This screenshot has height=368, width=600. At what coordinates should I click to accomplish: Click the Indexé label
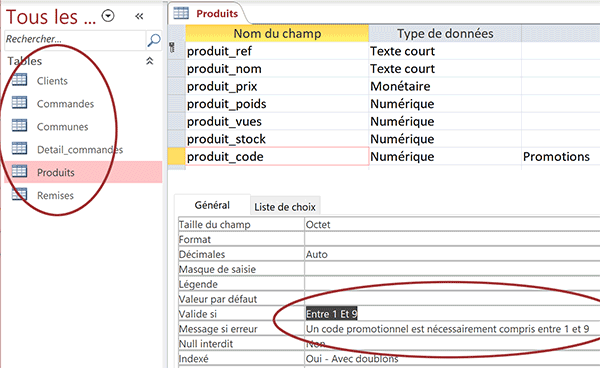[x=194, y=359]
